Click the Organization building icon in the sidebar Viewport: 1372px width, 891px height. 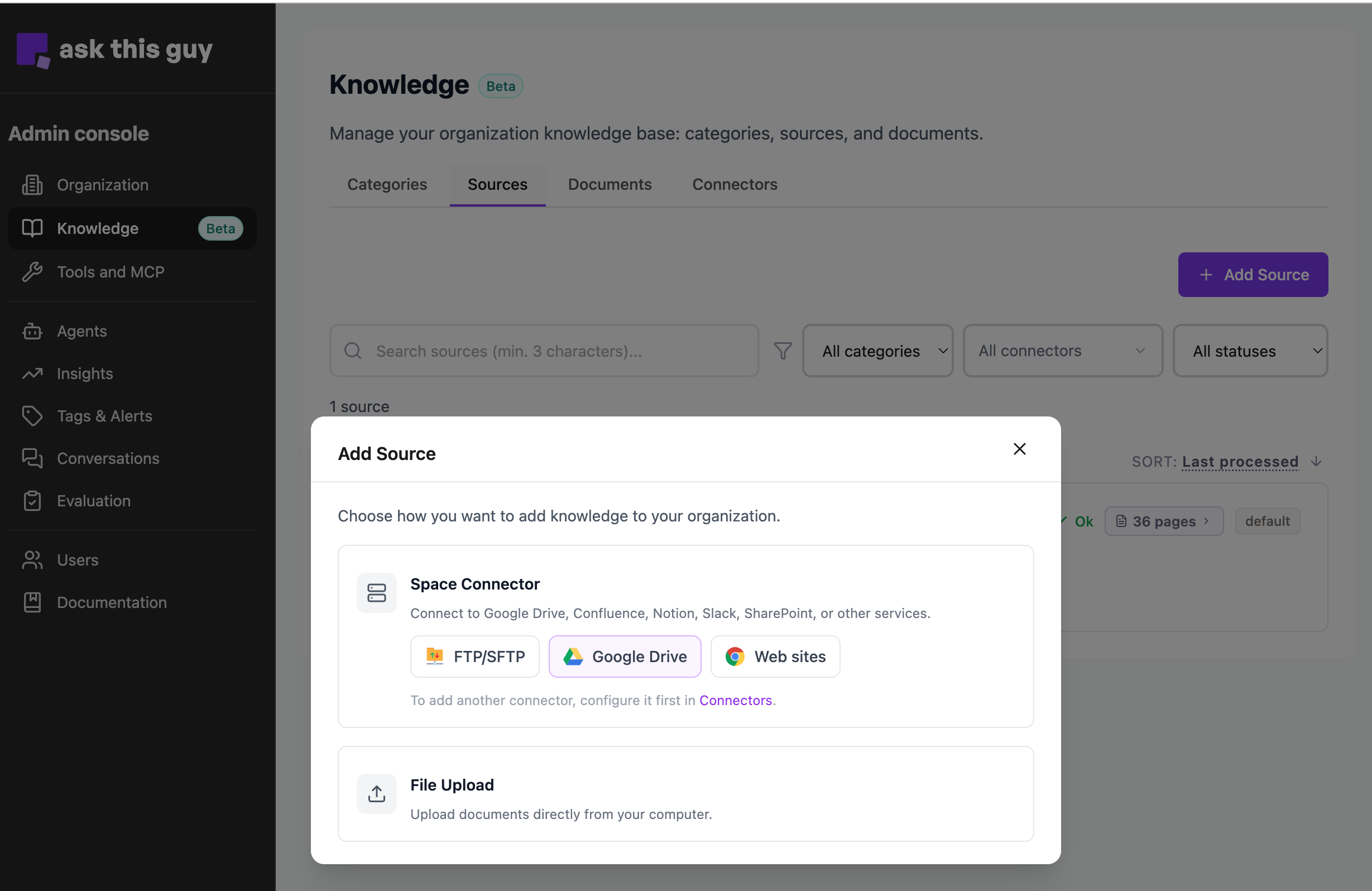tap(32, 185)
